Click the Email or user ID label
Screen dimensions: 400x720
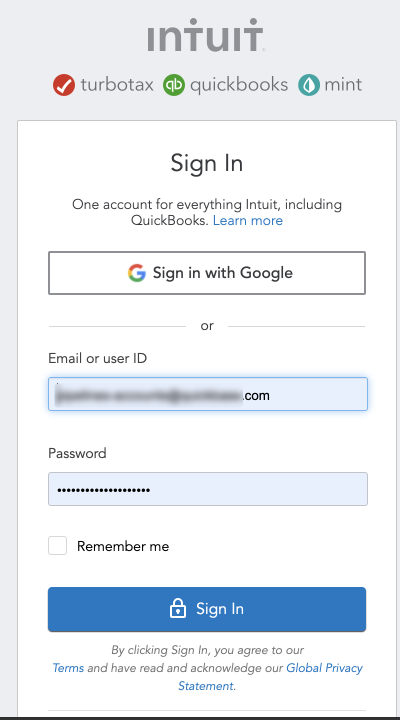(x=97, y=358)
